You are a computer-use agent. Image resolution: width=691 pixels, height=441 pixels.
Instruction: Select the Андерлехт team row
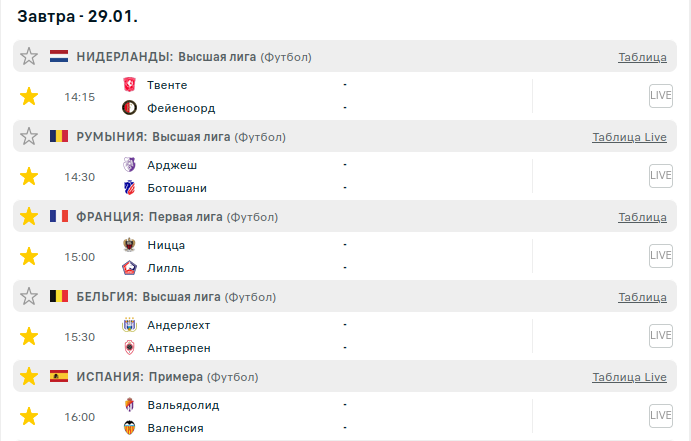(x=178, y=325)
